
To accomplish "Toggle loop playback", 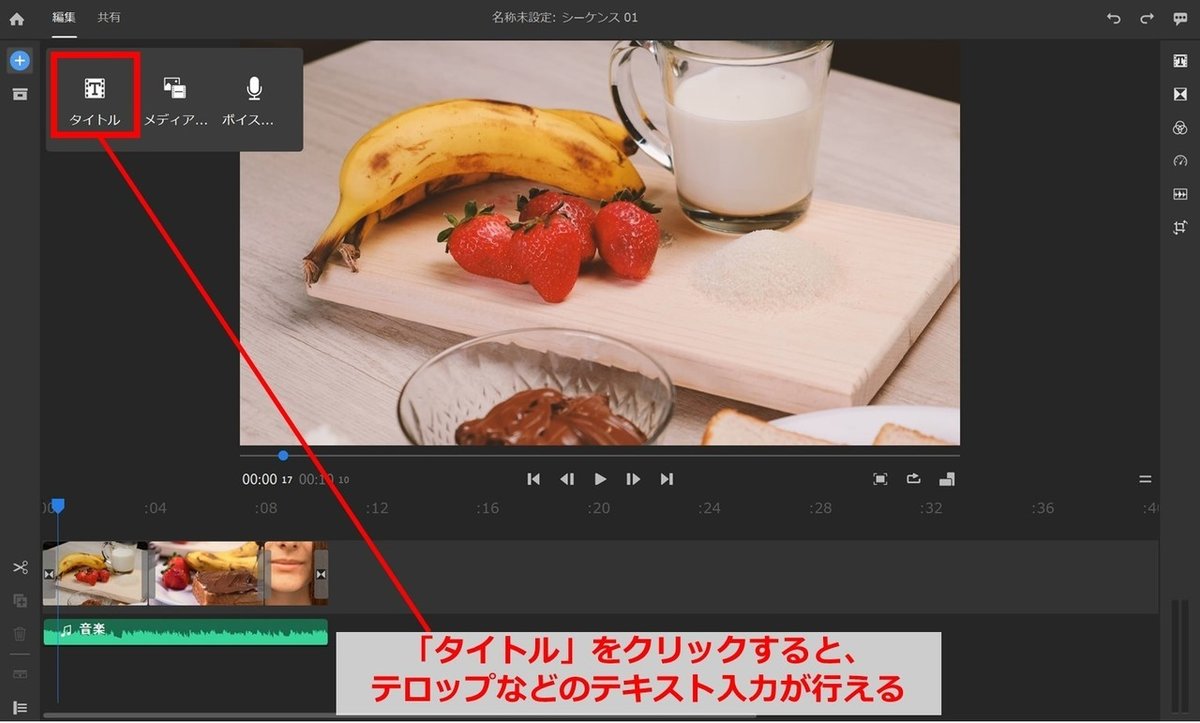I will click(x=913, y=479).
